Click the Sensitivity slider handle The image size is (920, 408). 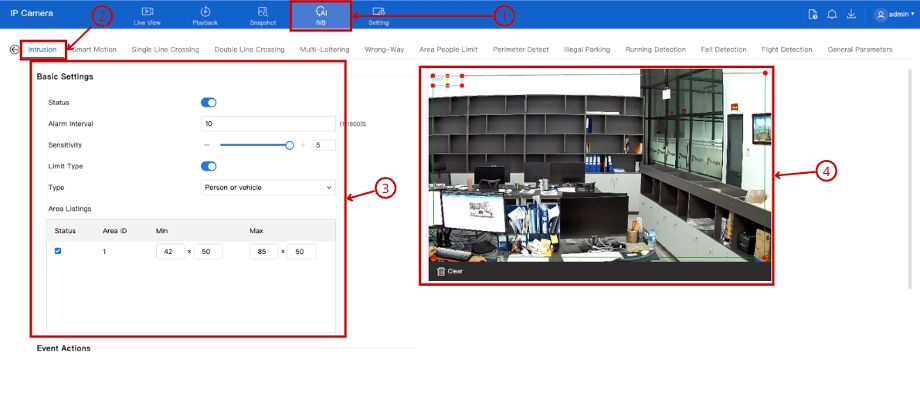pos(289,145)
